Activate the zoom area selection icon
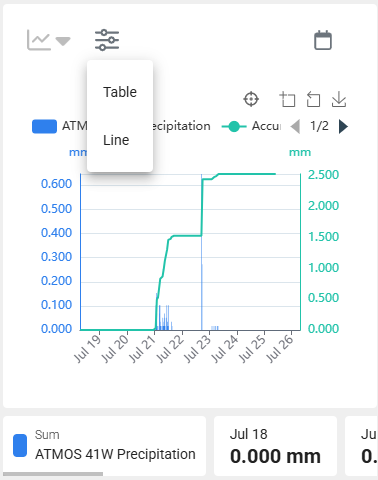Screen dimensions: 378x480 287,99
